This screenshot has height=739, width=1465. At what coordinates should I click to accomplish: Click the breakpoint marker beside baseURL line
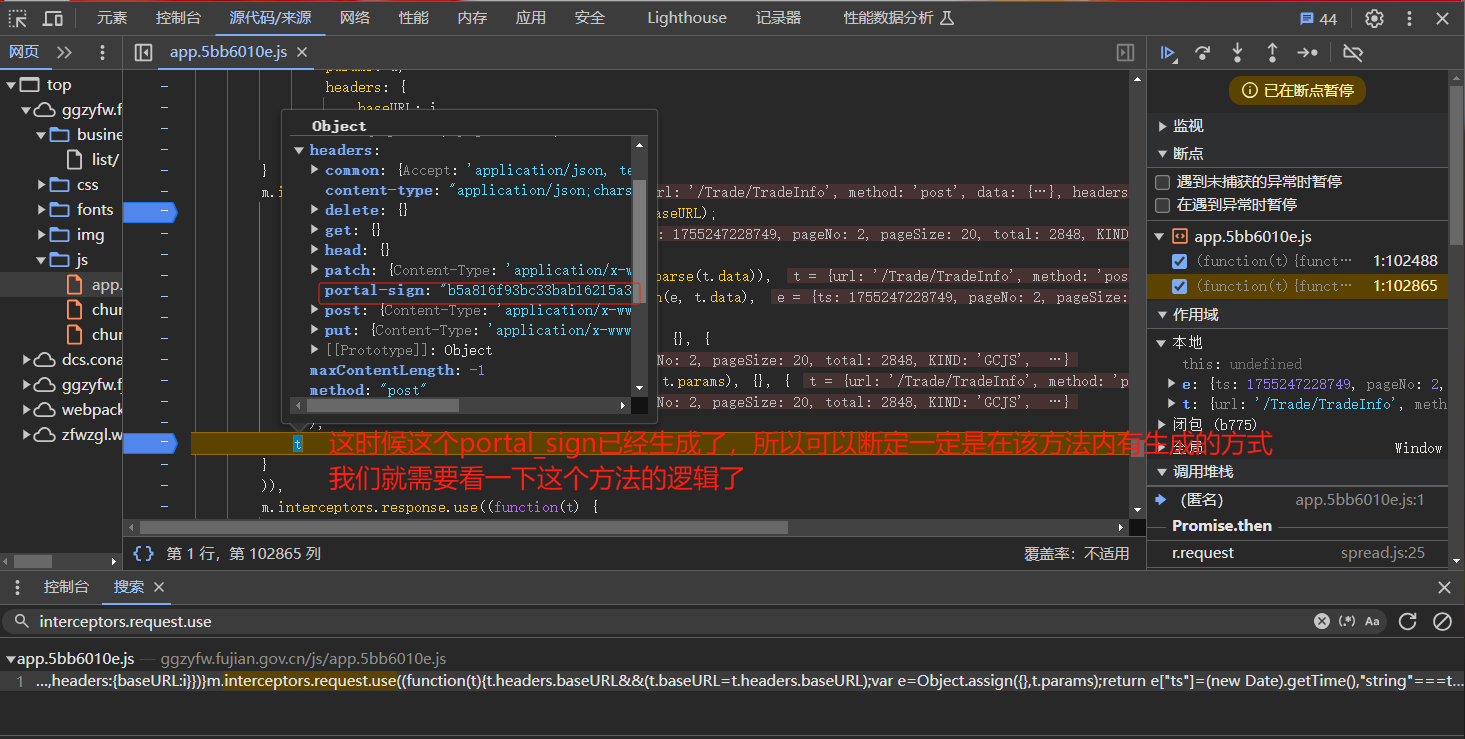[x=153, y=211]
